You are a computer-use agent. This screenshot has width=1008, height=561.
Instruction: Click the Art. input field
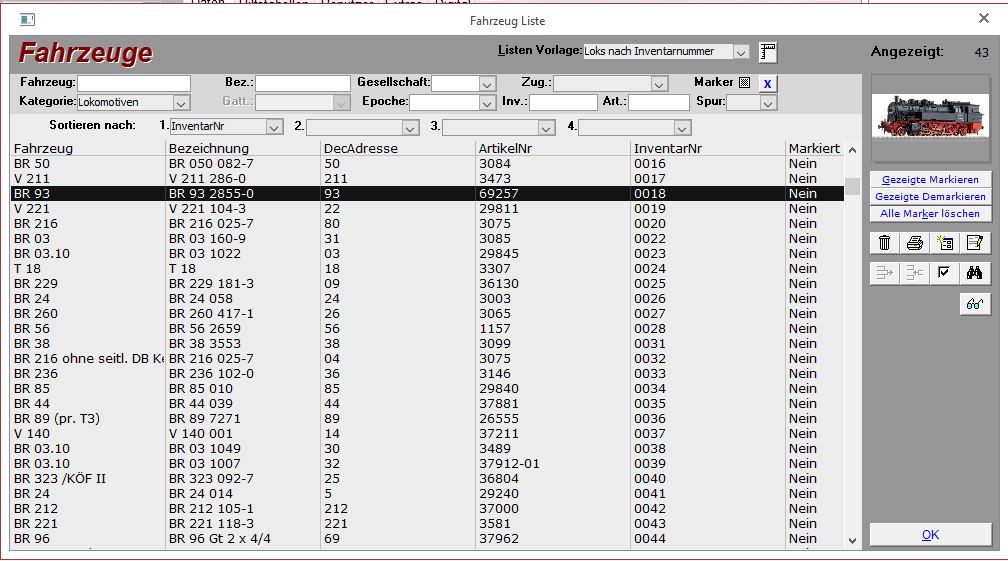[x=658, y=102]
